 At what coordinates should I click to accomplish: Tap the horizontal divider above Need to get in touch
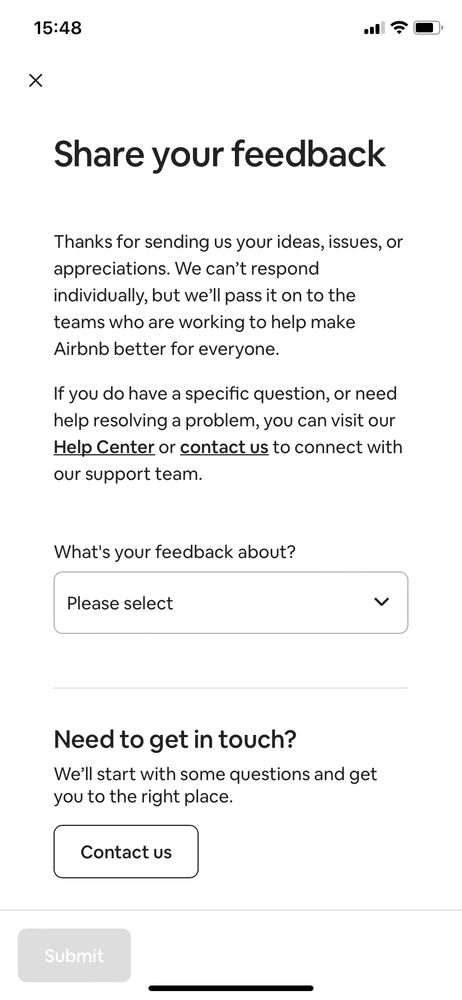pyautogui.click(x=230, y=688)
